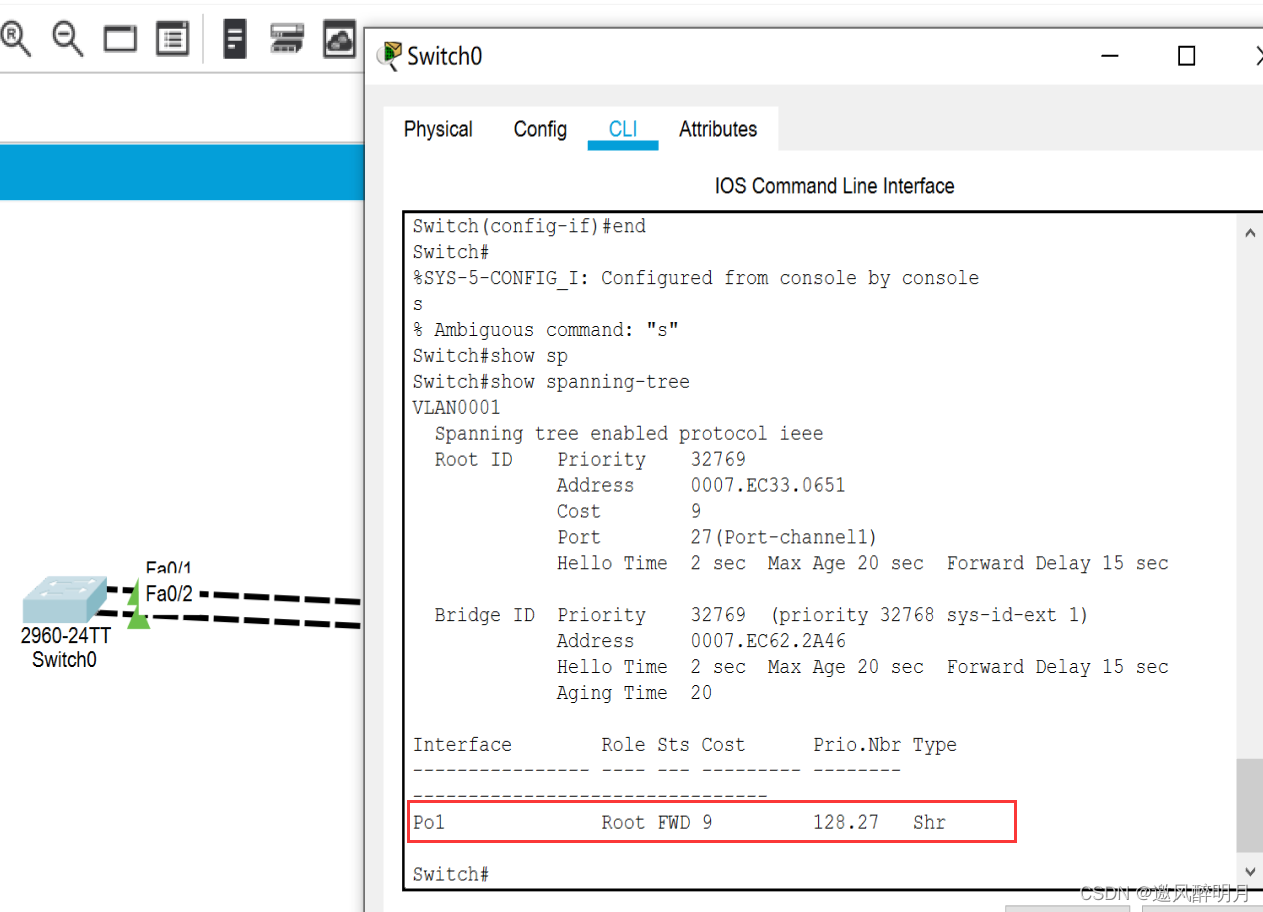Click the 'Switch#show spanning-tree' command line

pos(551,382)
